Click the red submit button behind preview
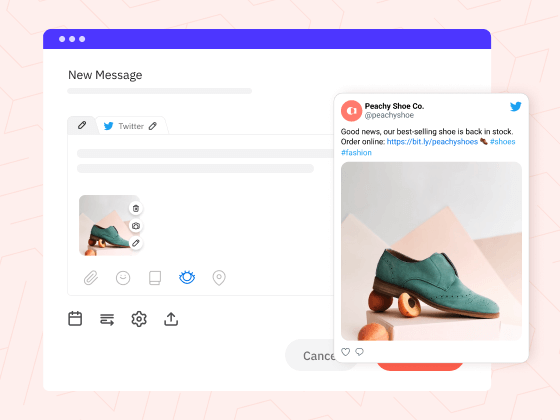The image size is (560, 420). [420, 366]
